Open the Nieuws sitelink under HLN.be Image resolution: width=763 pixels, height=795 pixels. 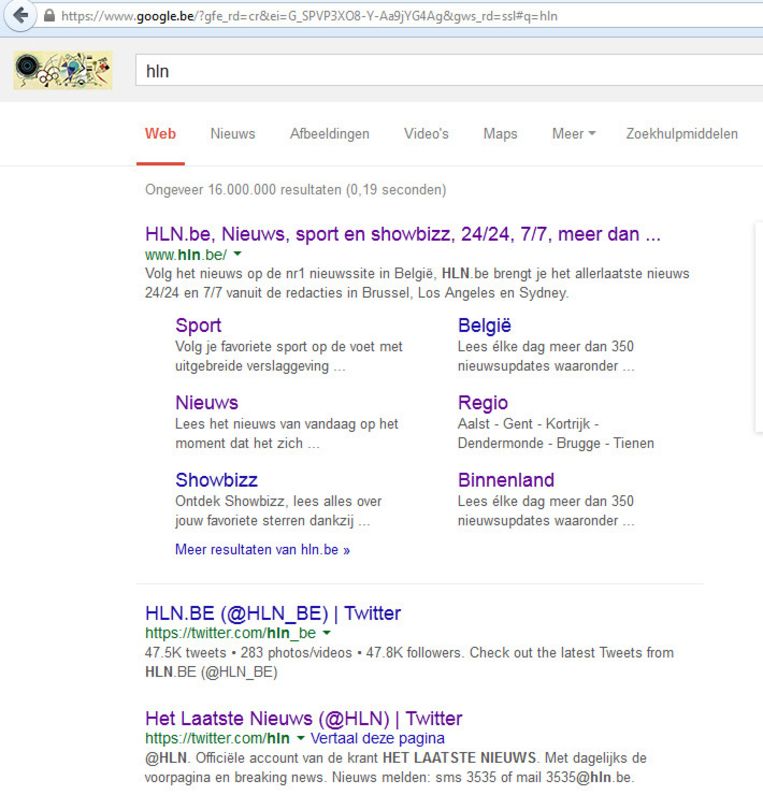click(x=207, y=403)
